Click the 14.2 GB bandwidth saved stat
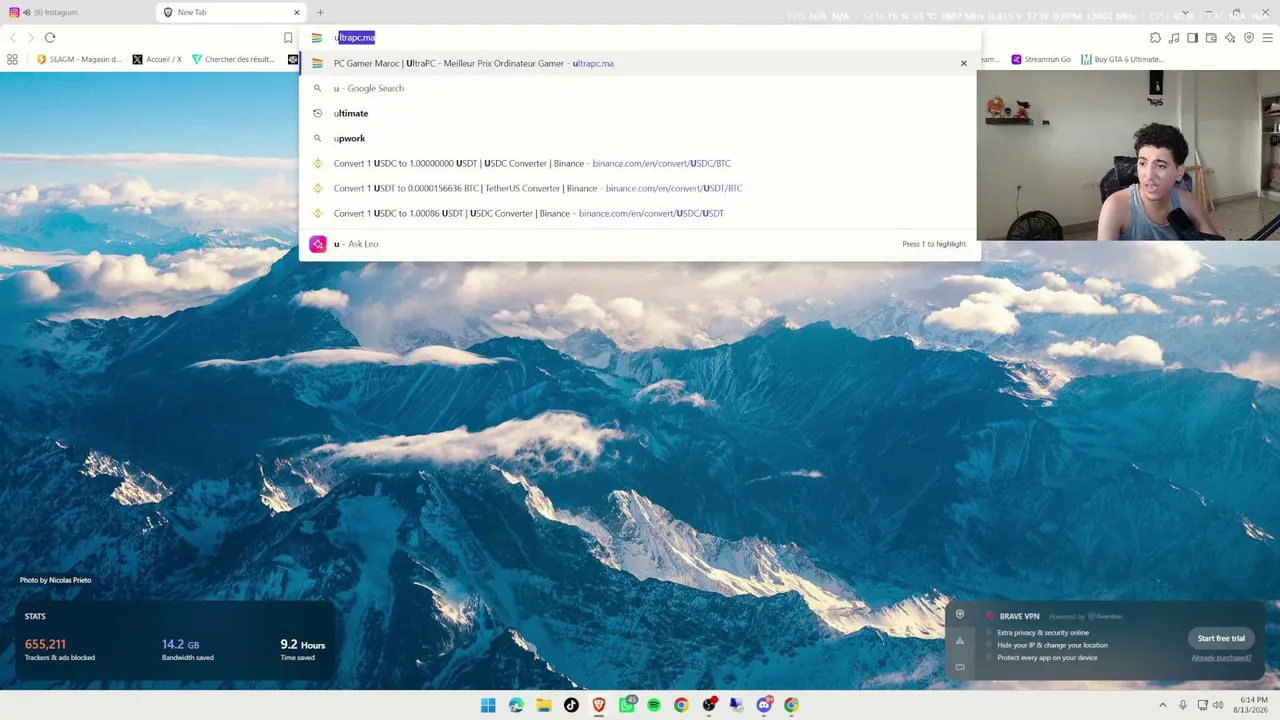 (187, 650)
